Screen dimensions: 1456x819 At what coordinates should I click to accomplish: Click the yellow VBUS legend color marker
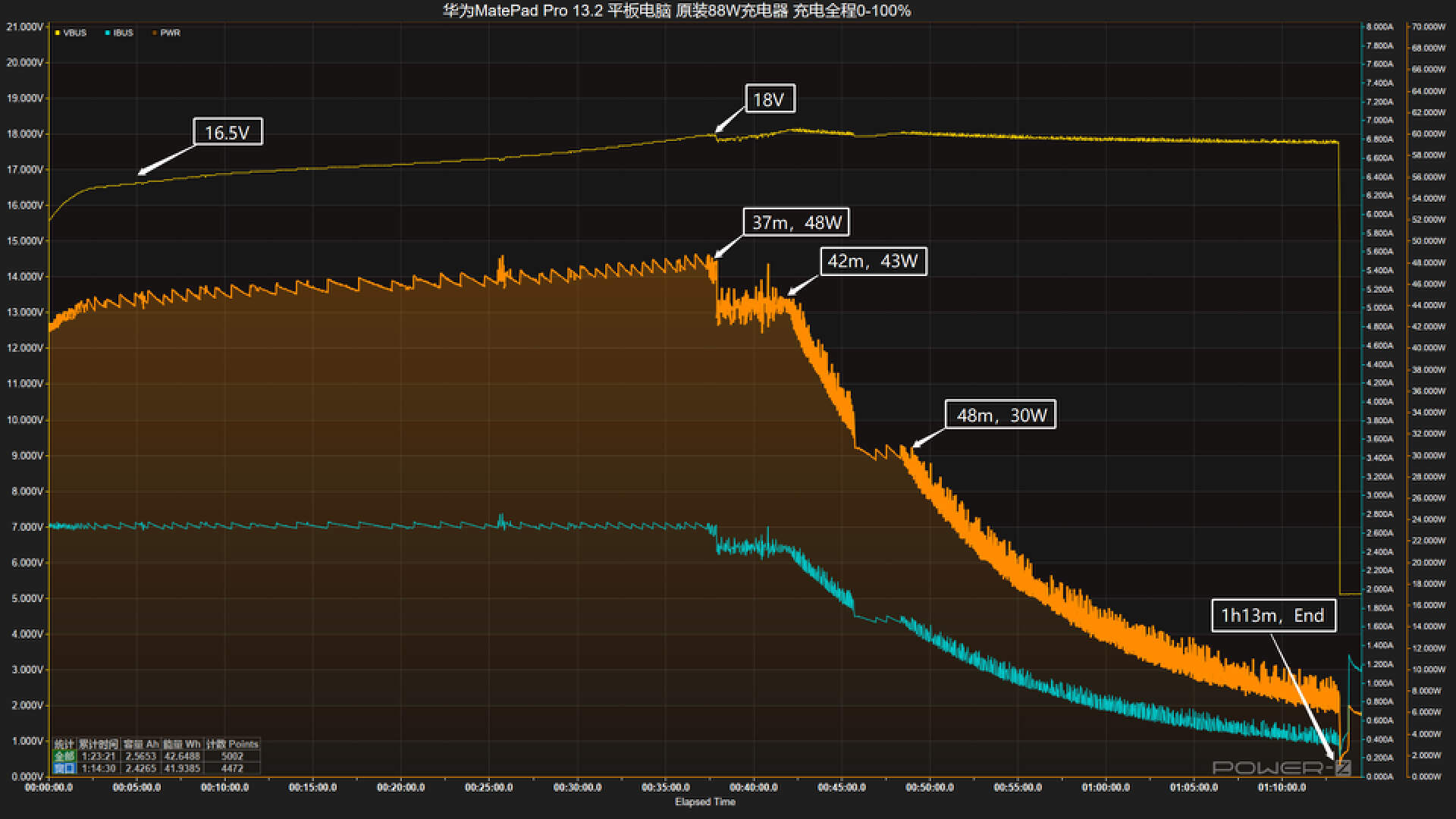pyautogui.click(x=58, y=33)
